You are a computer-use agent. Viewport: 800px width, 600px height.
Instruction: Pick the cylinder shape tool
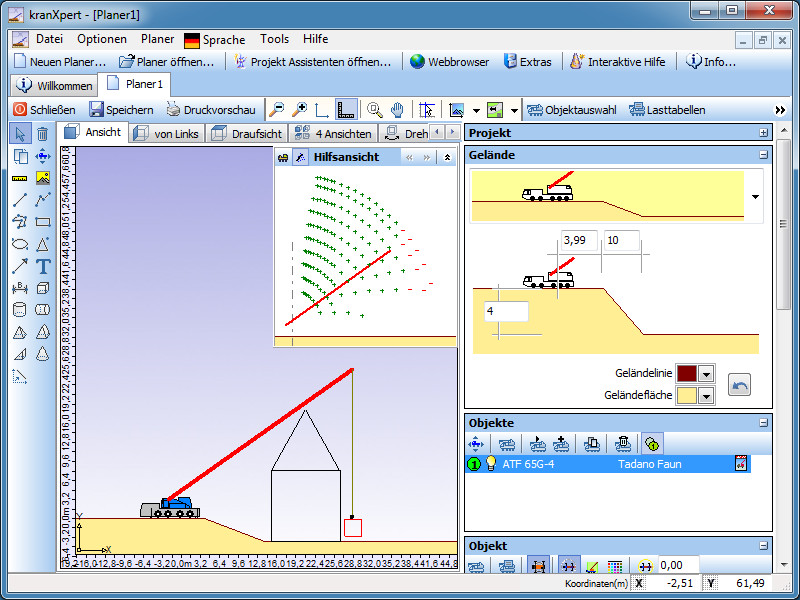[19, 310]
